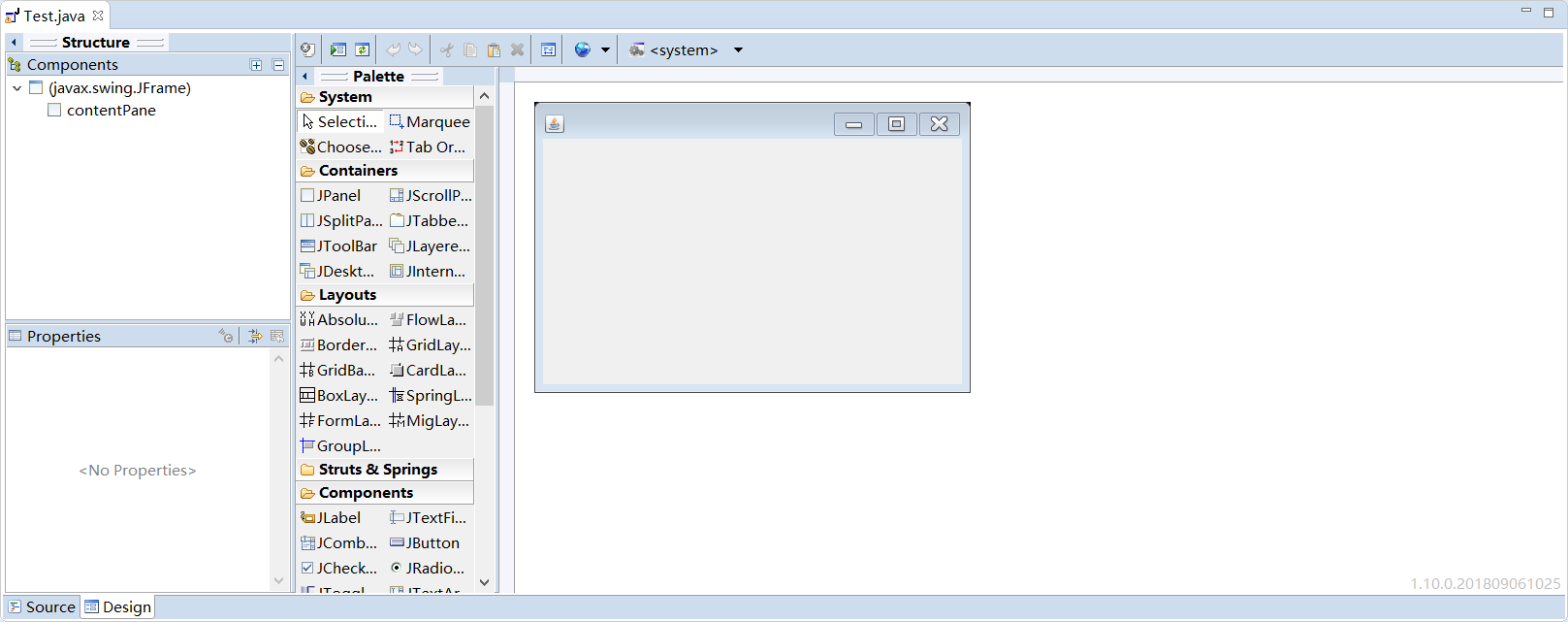This screenshot has height=622, width=1568.
Task: Click the Test Application toolbar icon
Action: pos(338,49)
